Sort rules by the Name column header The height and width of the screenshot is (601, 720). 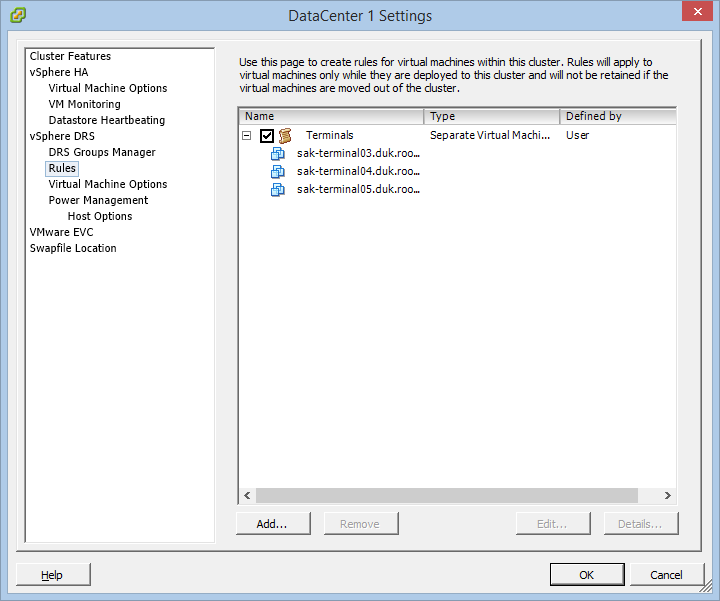coord(331,116)
